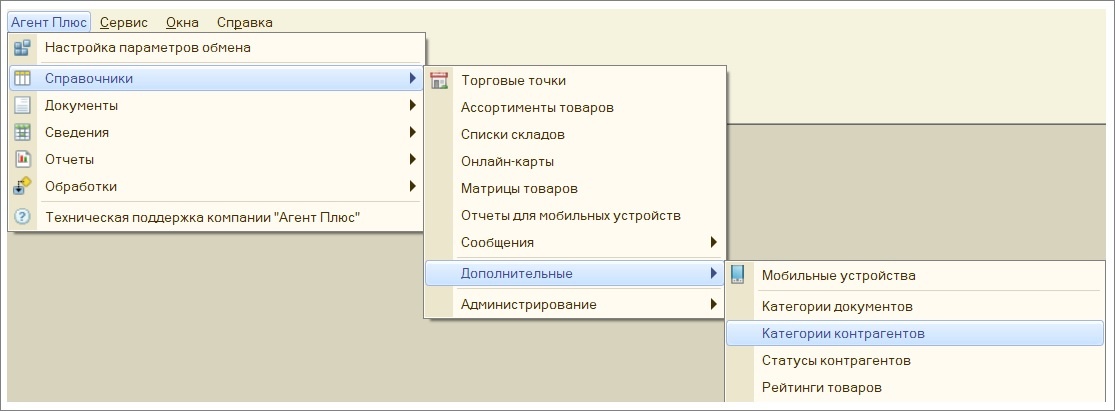Click the document page icon beside Документы
The width and height of the screenshot is (1115, 411).
pyautogui.click(x=23, y=105)
